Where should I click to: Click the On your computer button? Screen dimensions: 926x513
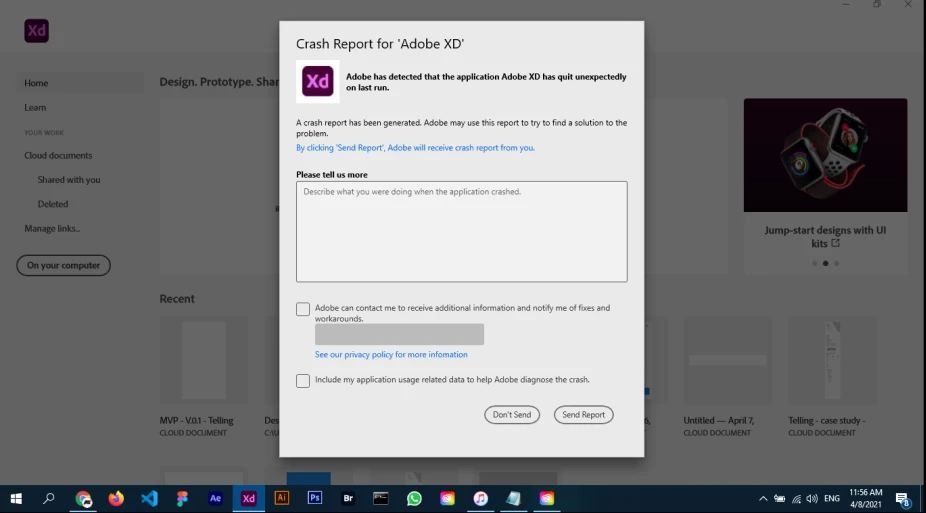pyautogui.click(x=63, y=265)
